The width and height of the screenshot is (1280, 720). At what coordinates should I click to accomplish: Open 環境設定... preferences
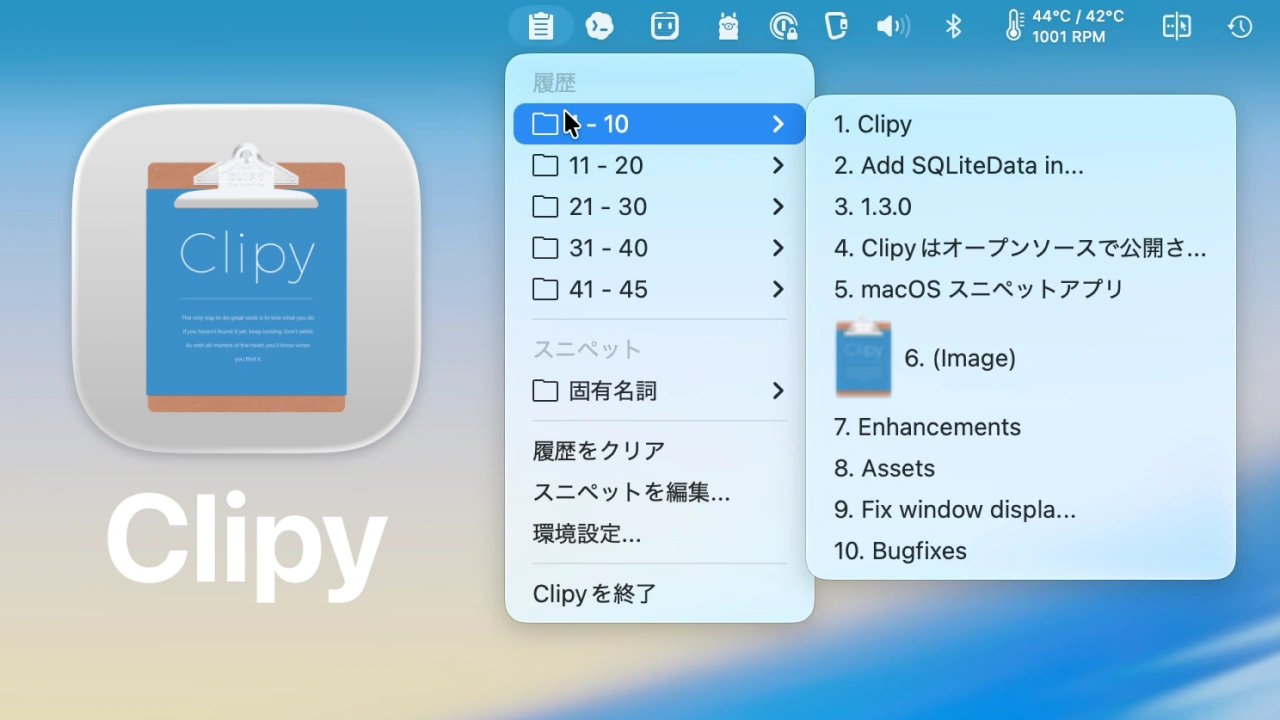coord(659,534)
